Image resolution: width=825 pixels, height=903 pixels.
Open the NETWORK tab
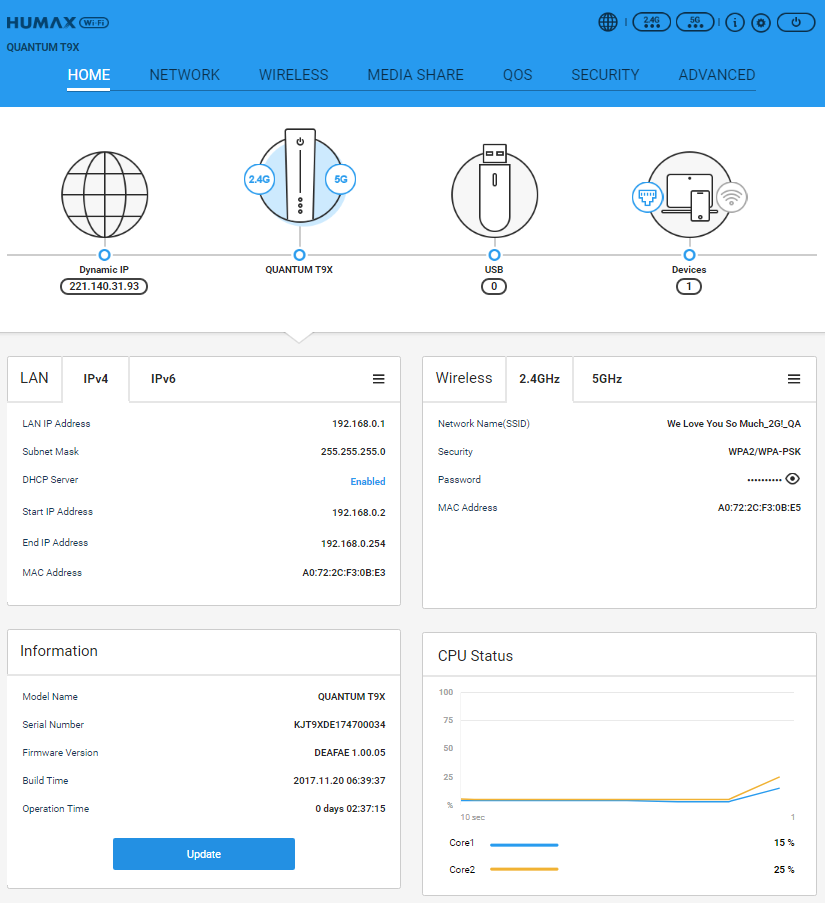184,75
